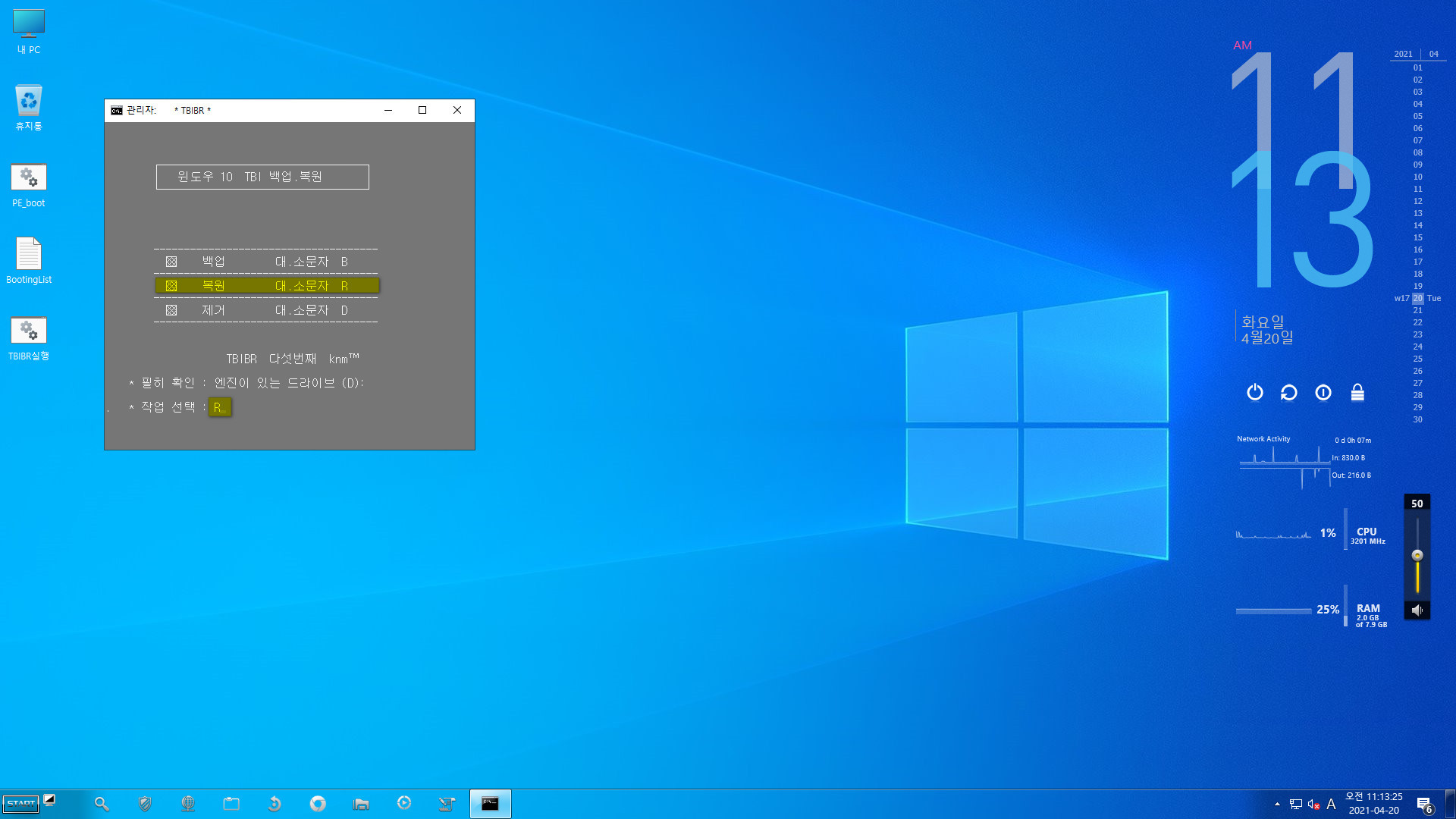Click the '윈도우 10 TBI 백업.복원' title box
This screenshot has width=1456, height=819.
tap(262, 177)
